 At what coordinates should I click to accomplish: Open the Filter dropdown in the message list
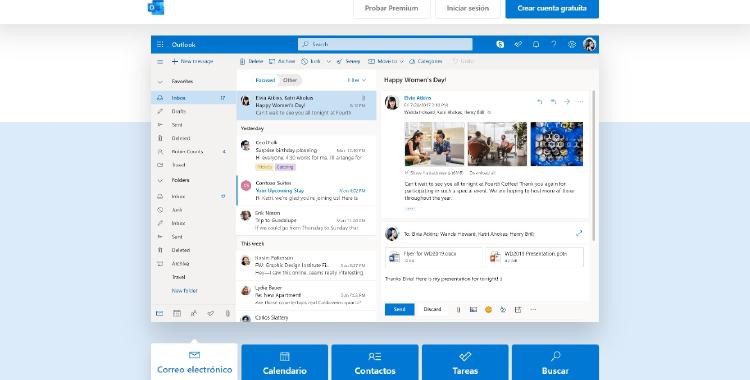tap(356, 80)
